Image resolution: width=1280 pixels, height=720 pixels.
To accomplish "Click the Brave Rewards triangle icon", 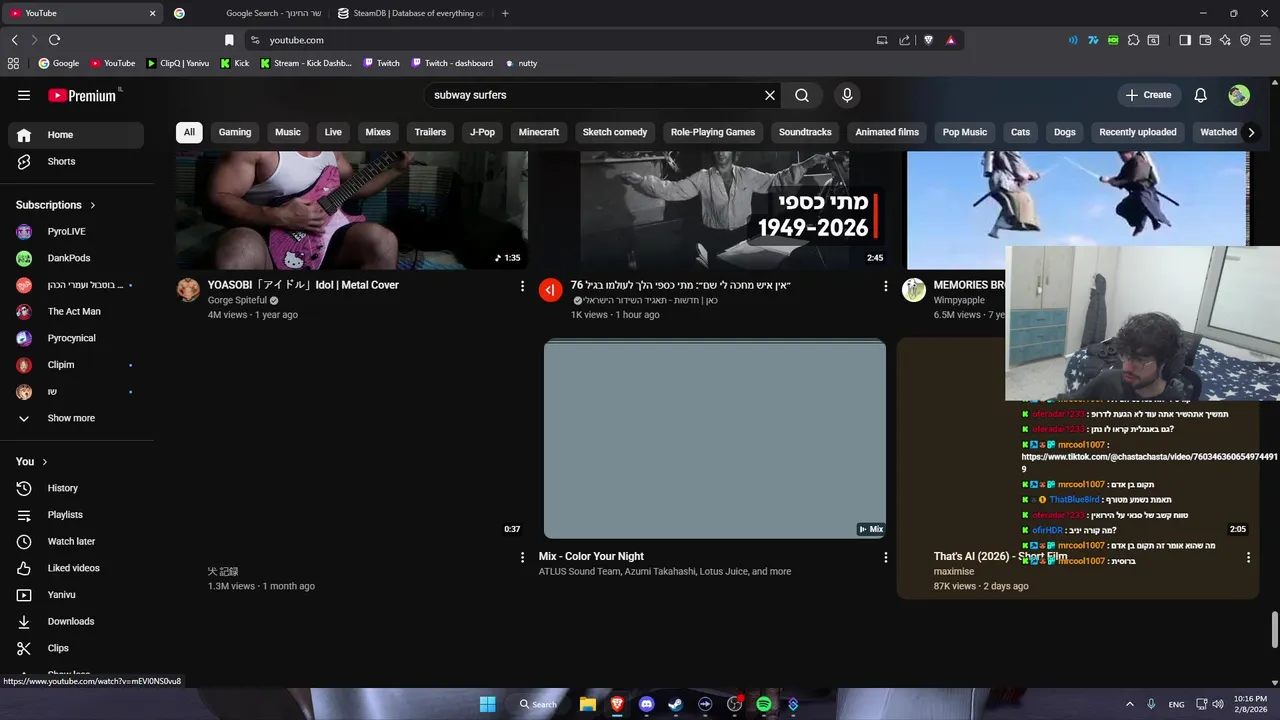I will point(950,40).
